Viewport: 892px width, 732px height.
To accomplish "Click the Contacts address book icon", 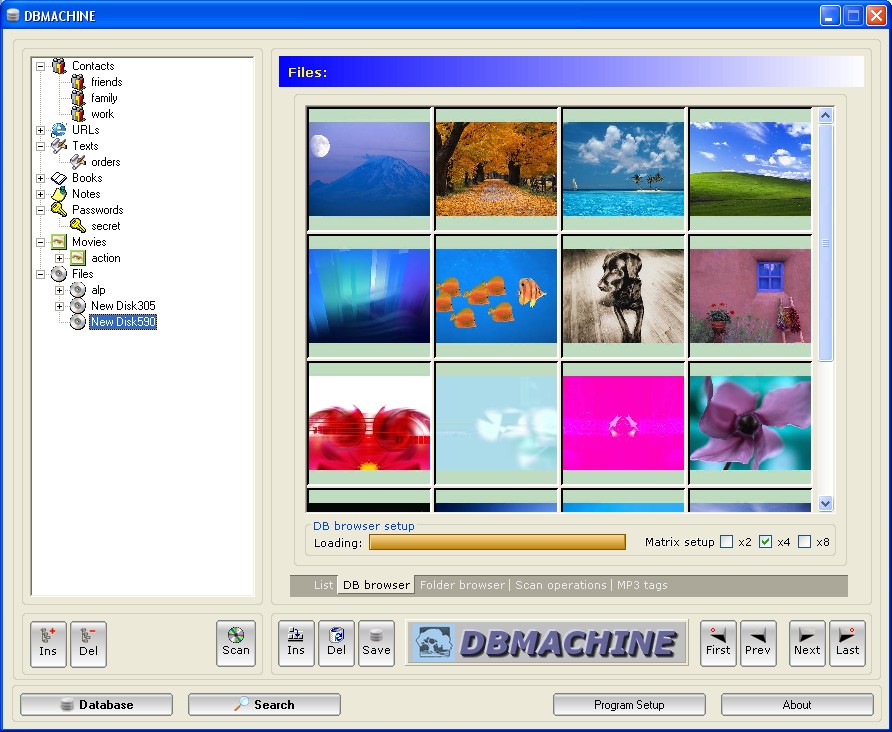I will [x=59, y=66].
